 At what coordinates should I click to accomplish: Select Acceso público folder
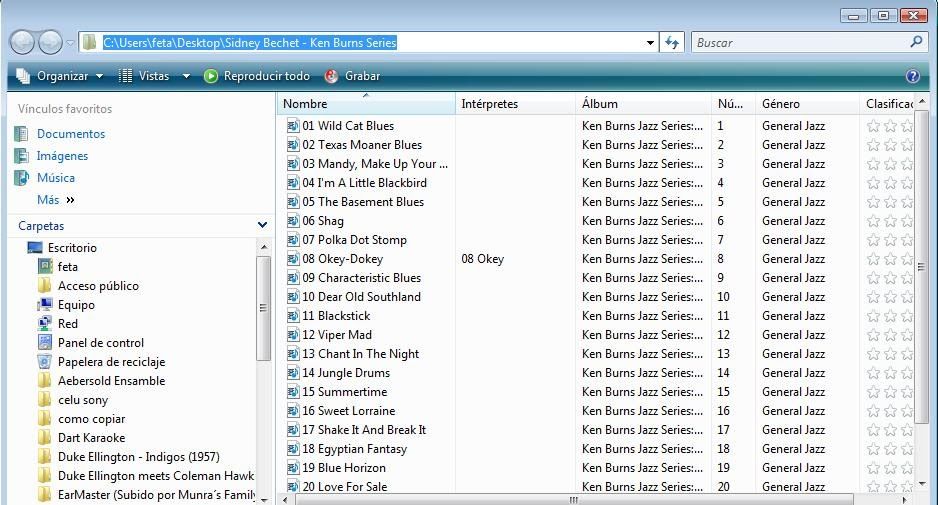tap(98, 286)
